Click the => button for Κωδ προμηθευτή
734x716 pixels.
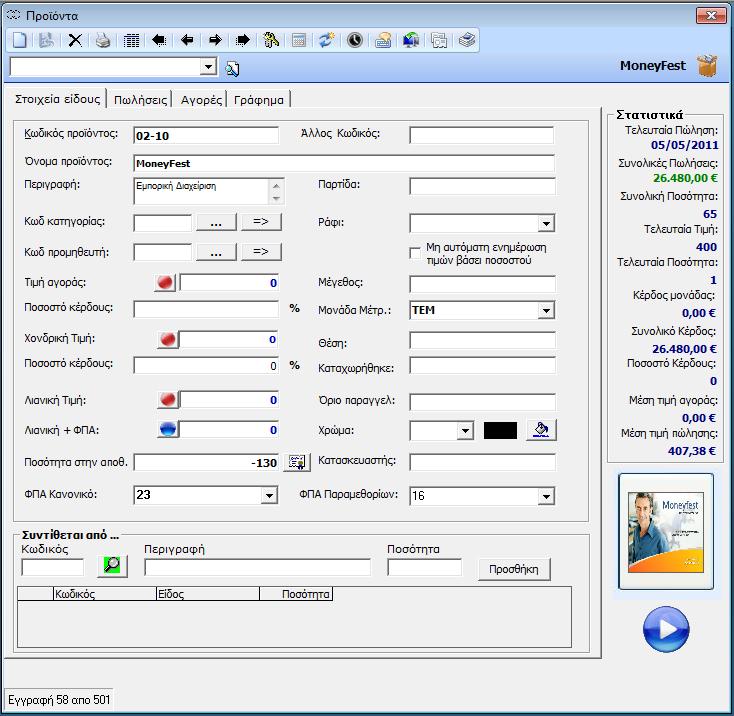pos(261,252)
